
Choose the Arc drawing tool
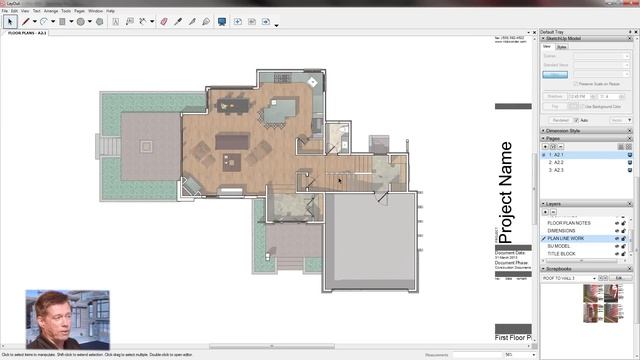(44, 22)
